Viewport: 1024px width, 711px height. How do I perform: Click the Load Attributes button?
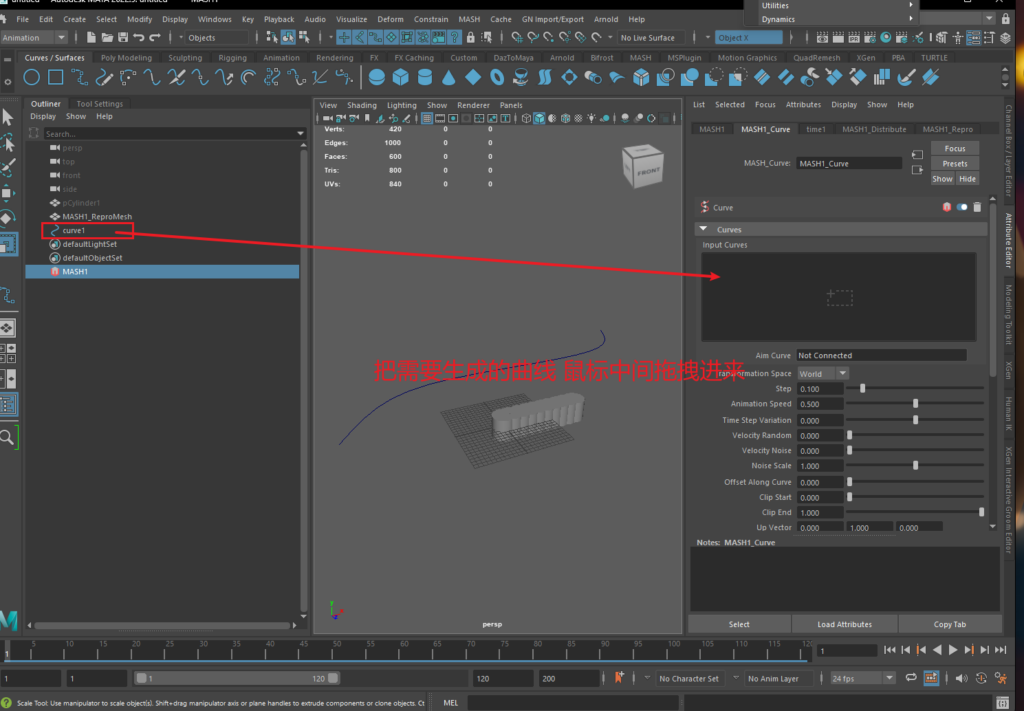(844, 624)
